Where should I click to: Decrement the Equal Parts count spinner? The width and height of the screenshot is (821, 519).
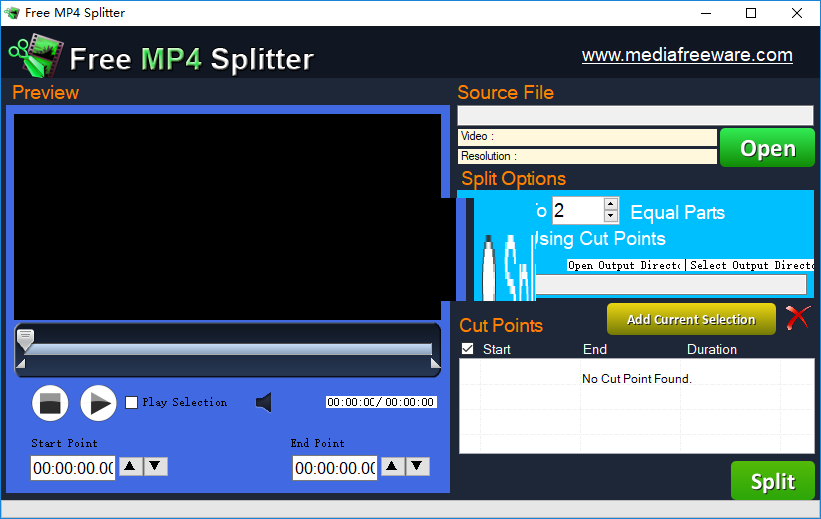tap(611, 216)
